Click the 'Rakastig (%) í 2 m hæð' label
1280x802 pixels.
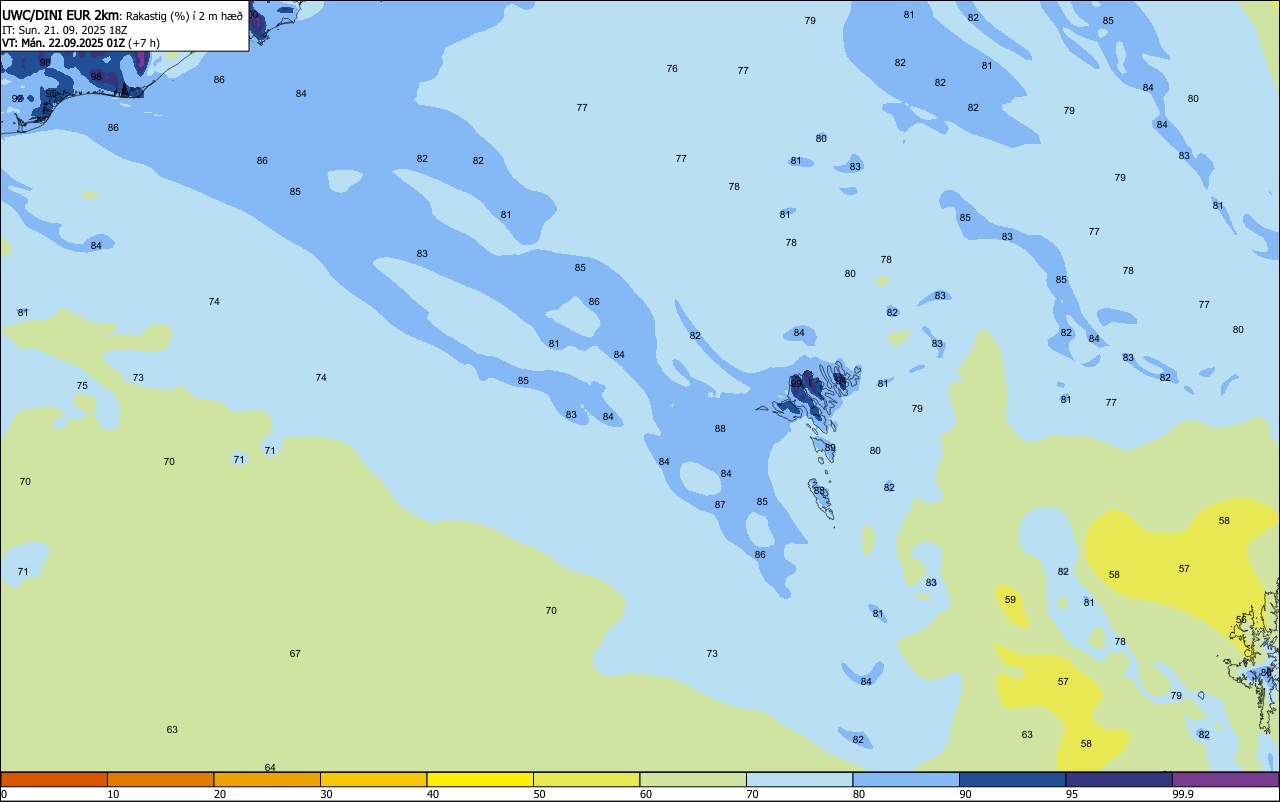coord(184,15)
